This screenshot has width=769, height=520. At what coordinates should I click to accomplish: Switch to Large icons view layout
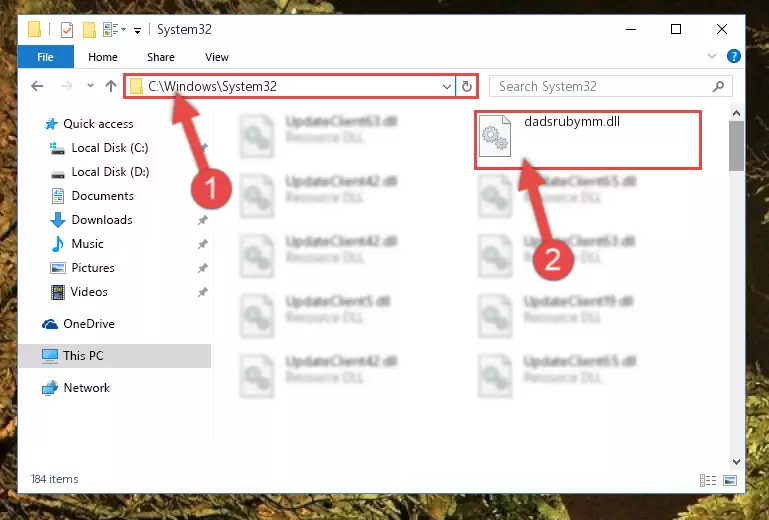pos(730,480)
